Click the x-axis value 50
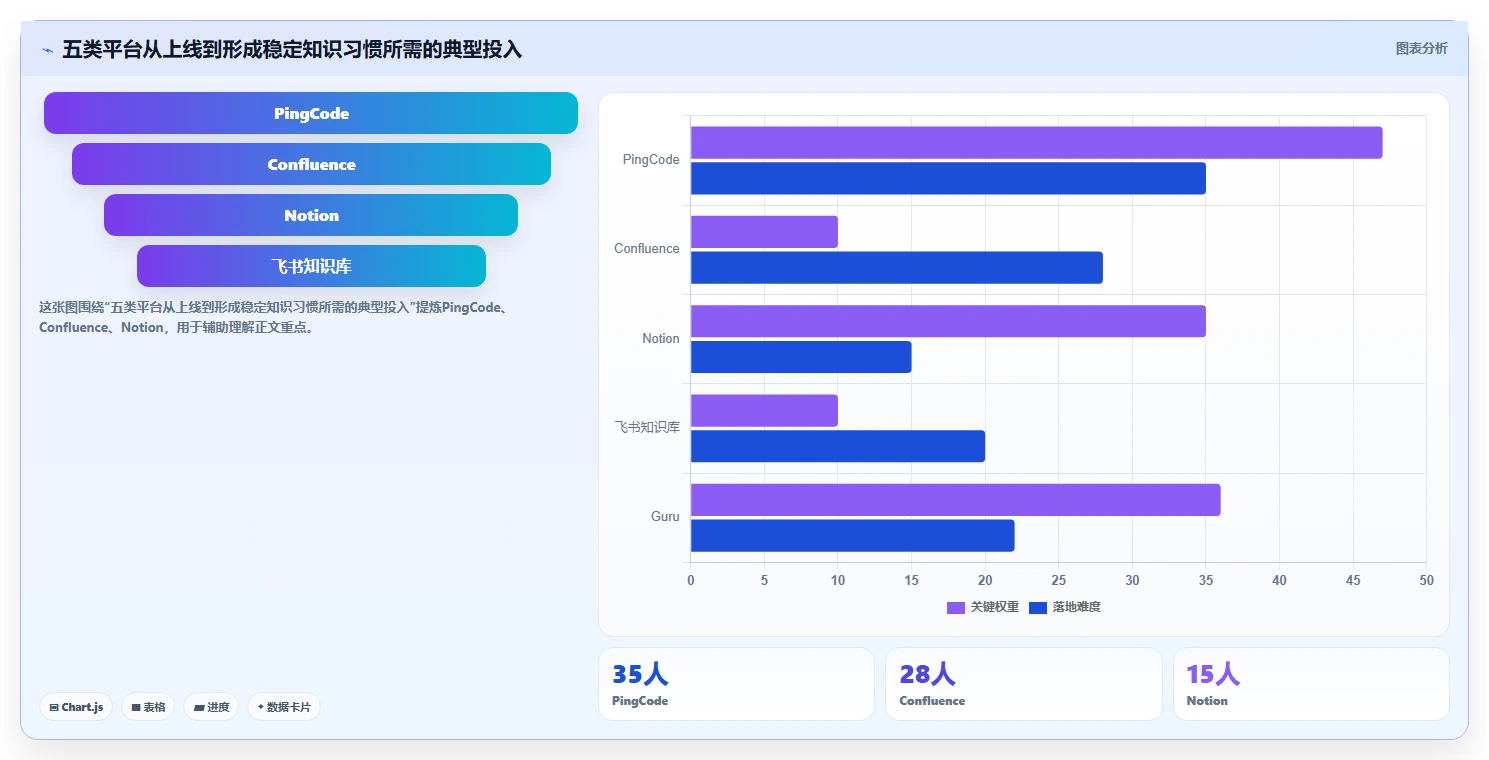The width and height of the screenshot is (1489, 760). pos(1427,580)
